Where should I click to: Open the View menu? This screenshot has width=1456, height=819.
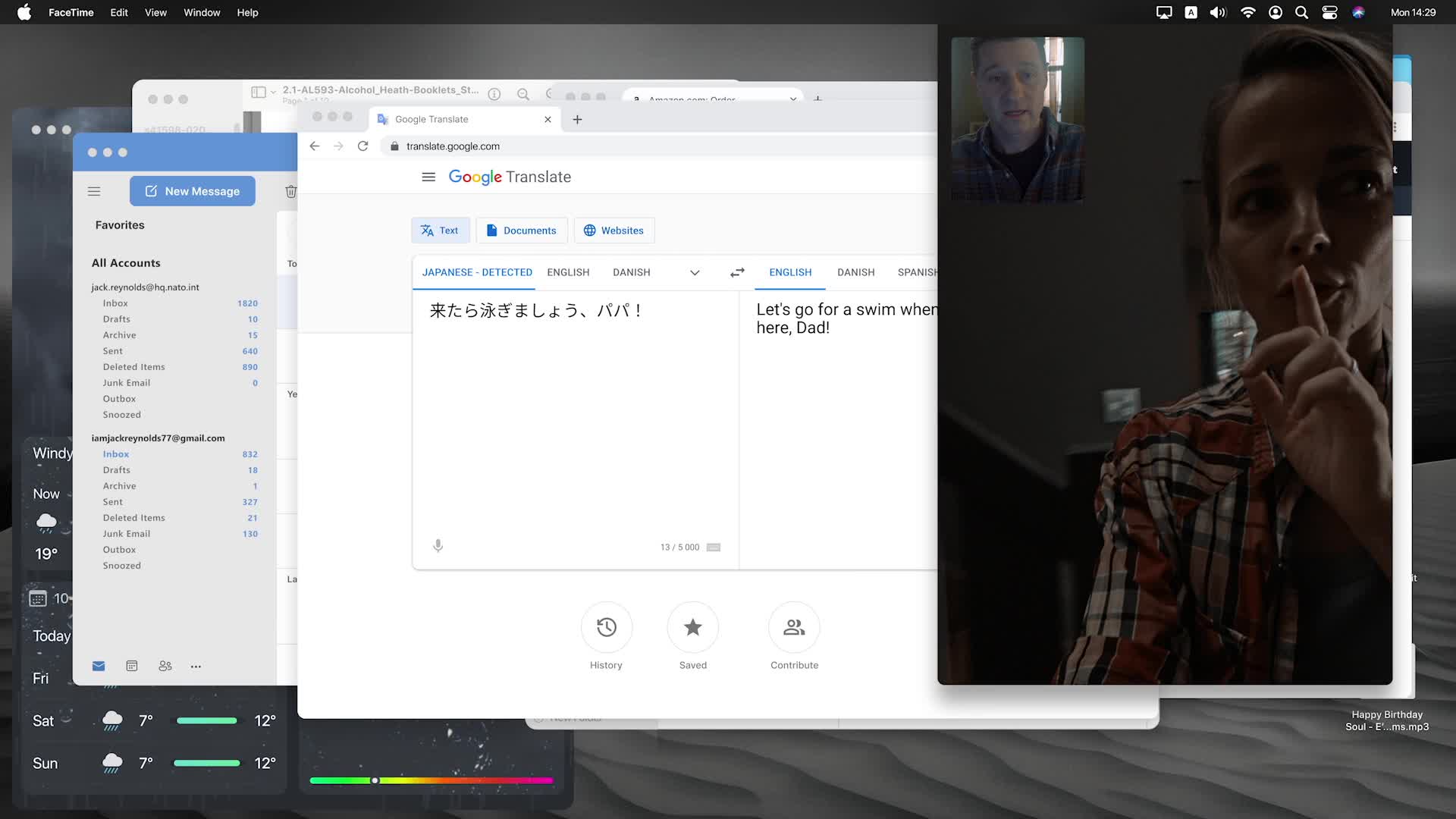155,12
